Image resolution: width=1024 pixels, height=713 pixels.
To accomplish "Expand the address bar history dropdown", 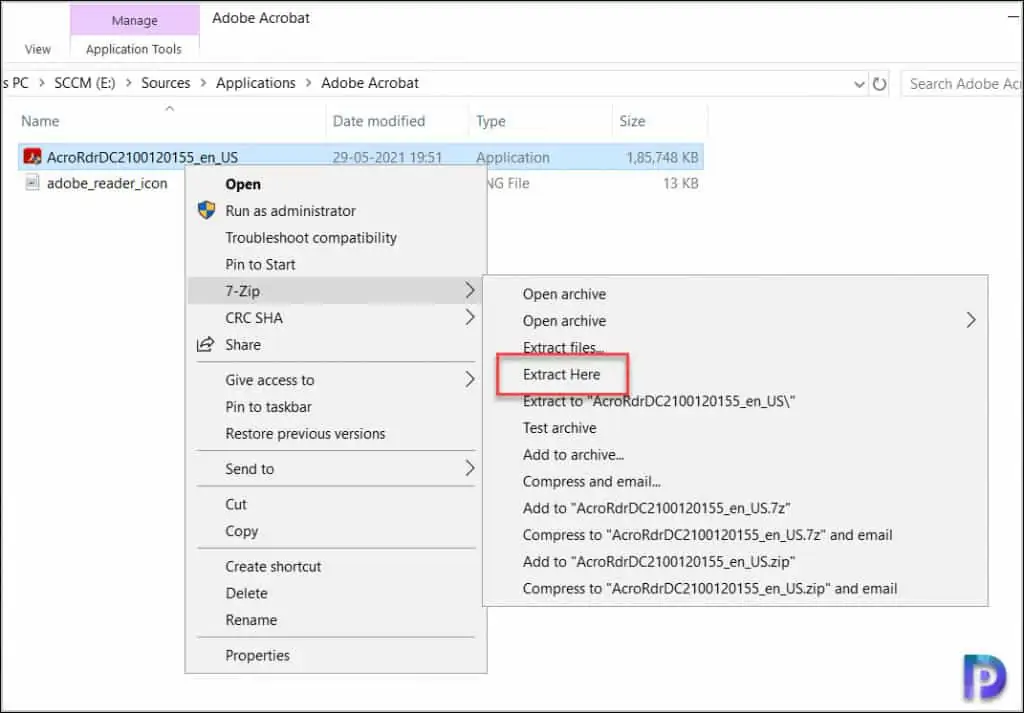I will coord(859,84).
